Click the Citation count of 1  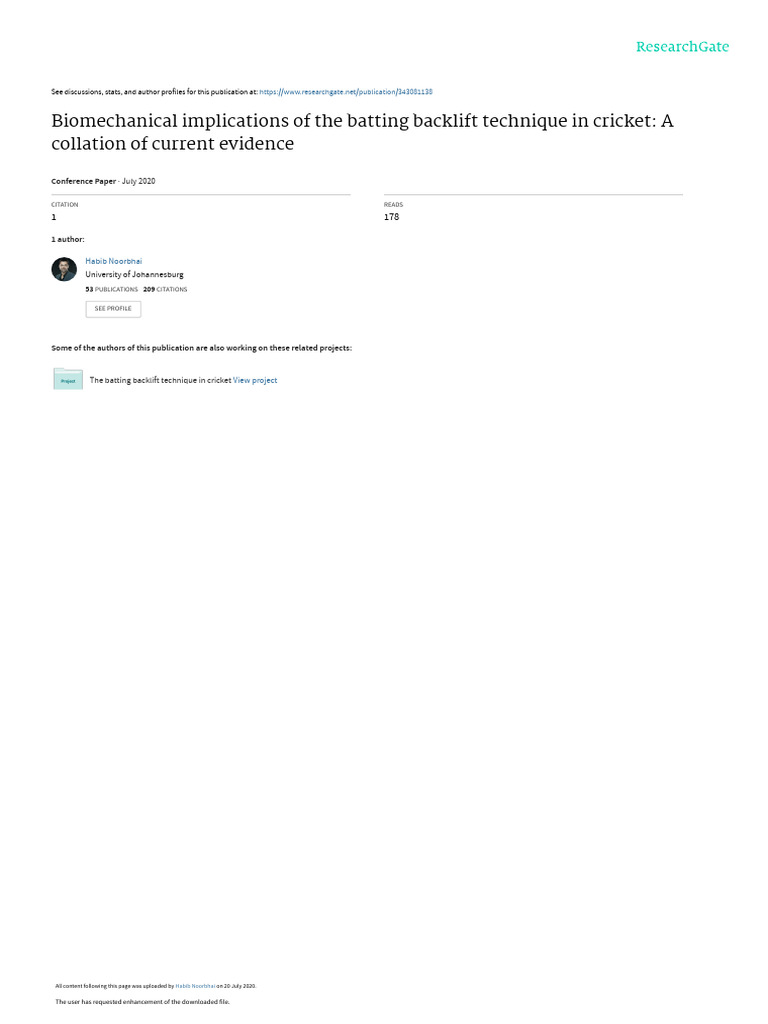pos(54,217)
